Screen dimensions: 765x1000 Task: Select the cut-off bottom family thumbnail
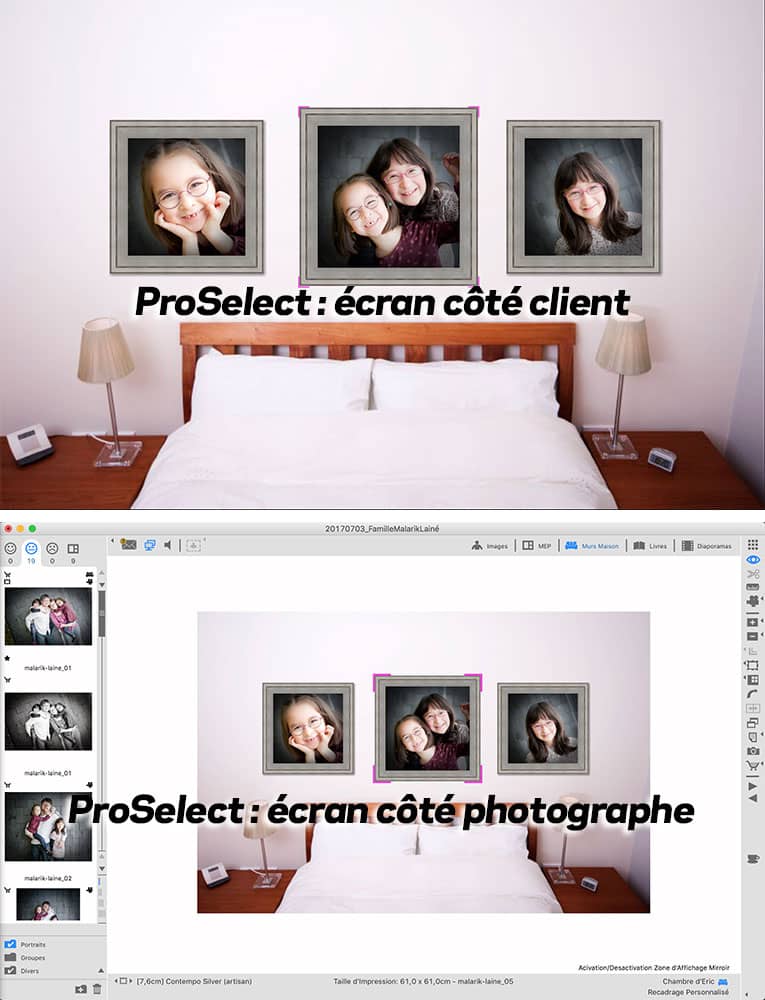(x=48, y=904)
